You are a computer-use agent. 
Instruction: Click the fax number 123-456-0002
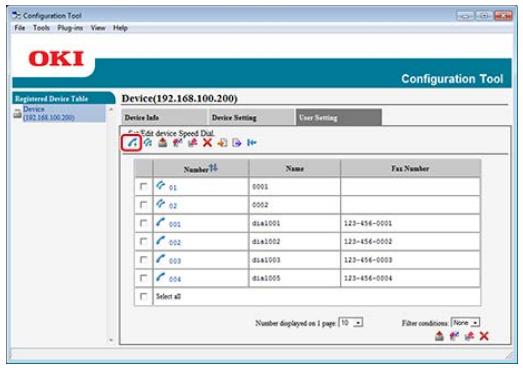pos(368,242)
